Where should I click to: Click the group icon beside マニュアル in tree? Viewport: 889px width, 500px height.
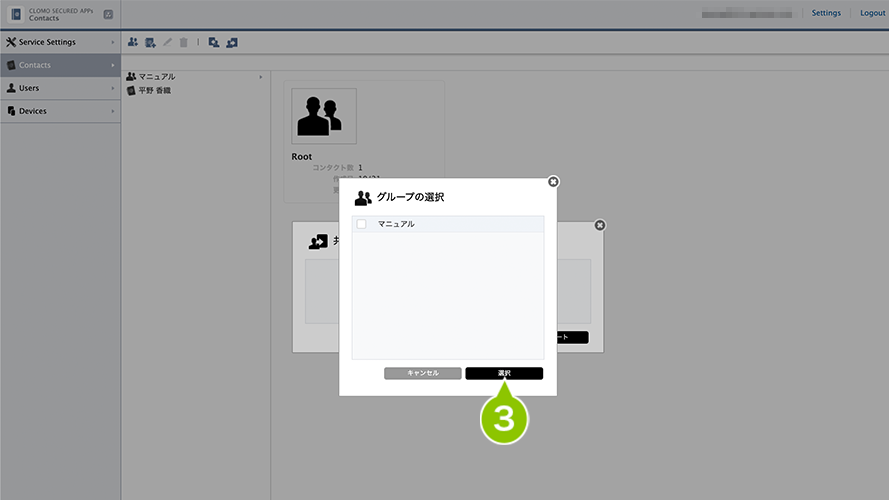tap(131, 76)
